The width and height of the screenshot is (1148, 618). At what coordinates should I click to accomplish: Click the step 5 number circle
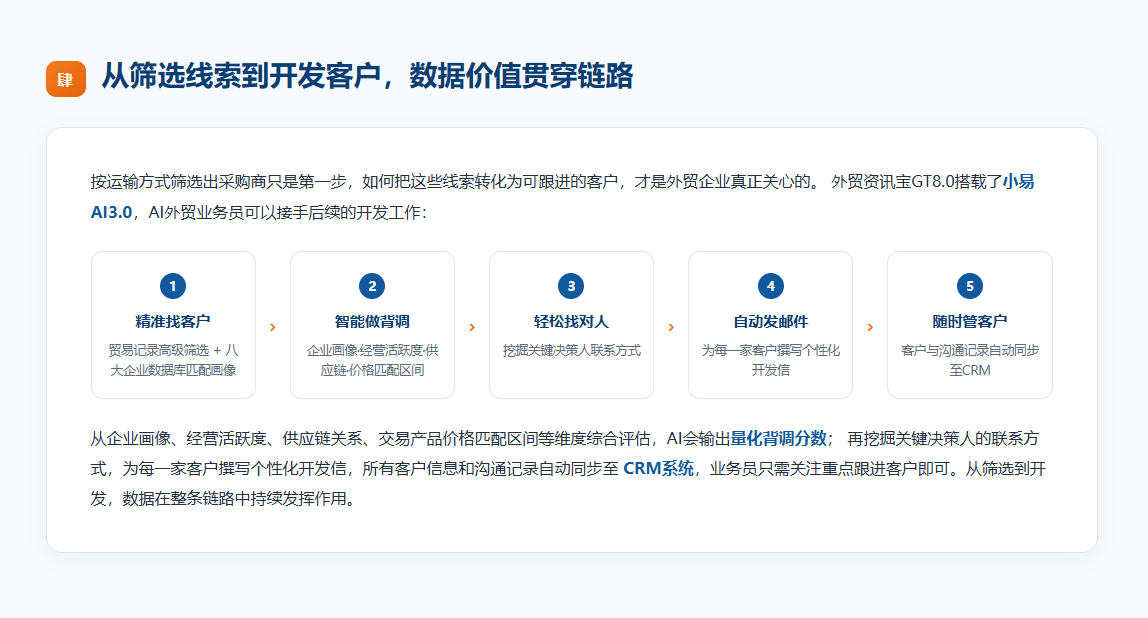[969, 286]
